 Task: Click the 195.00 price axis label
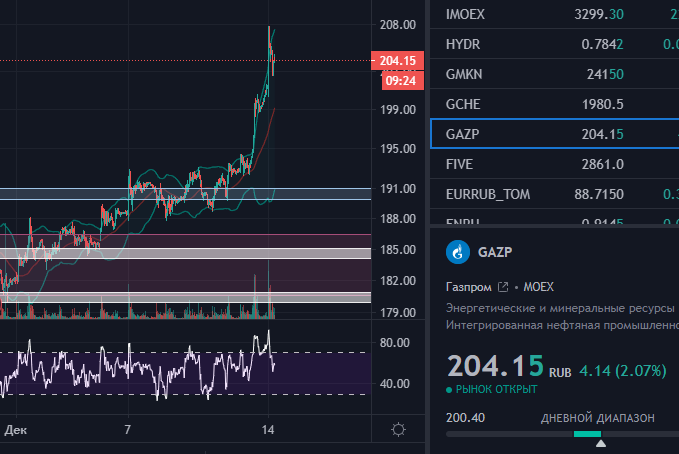click(x=398, y=149)
